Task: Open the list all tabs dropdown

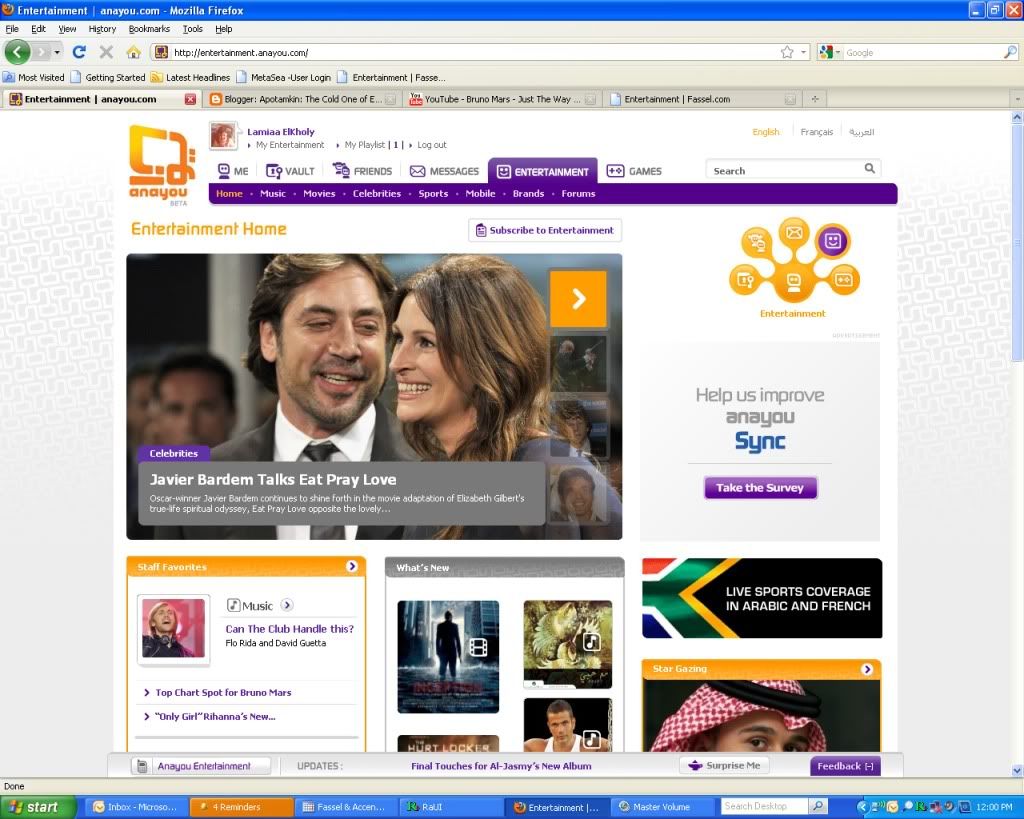Action: click(1017, 99)
